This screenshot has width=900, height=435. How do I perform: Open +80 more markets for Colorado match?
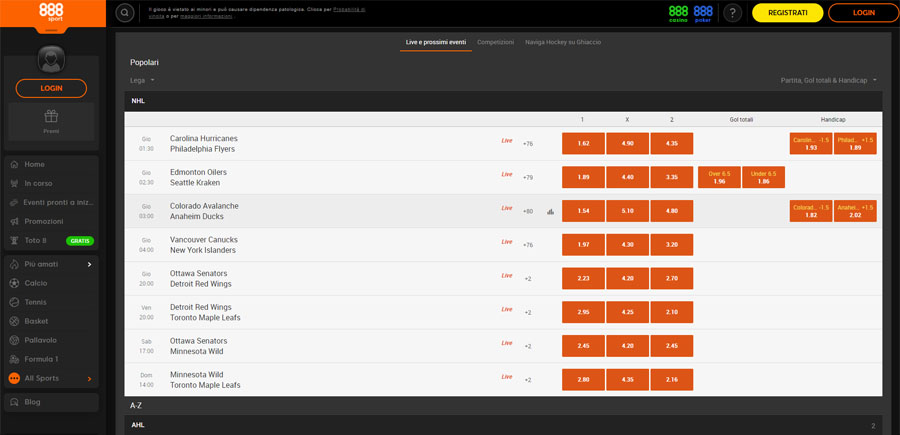click(527, 211)
